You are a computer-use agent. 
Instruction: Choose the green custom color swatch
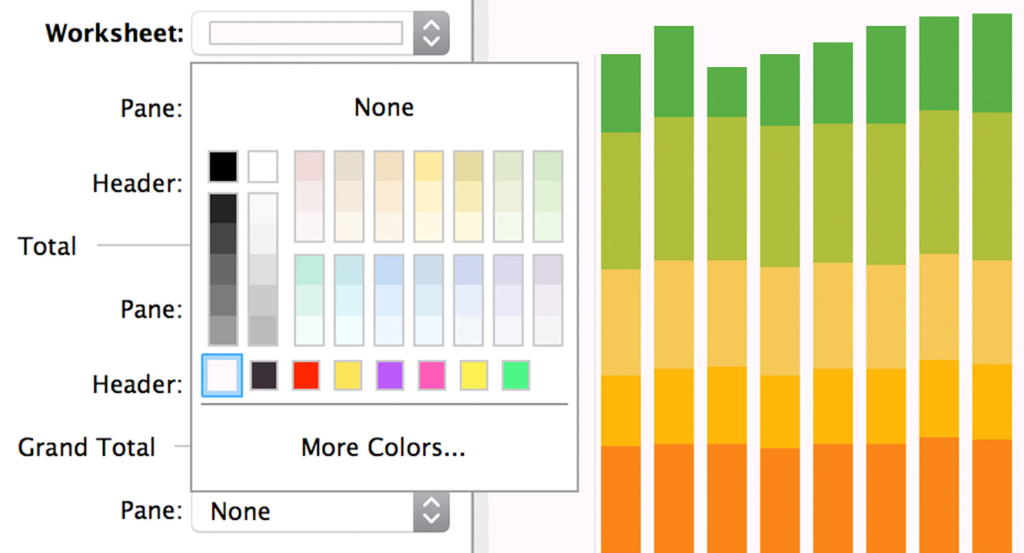(x=515, y=375)
